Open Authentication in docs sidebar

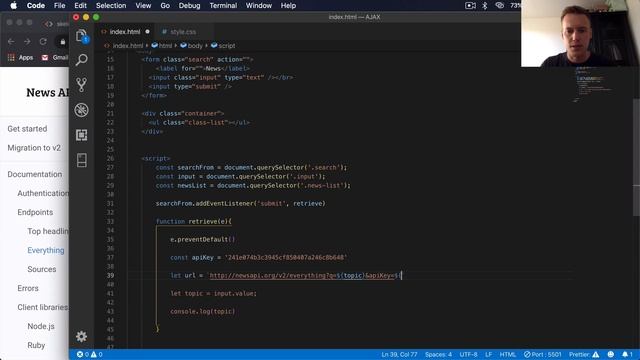point(43,193)
